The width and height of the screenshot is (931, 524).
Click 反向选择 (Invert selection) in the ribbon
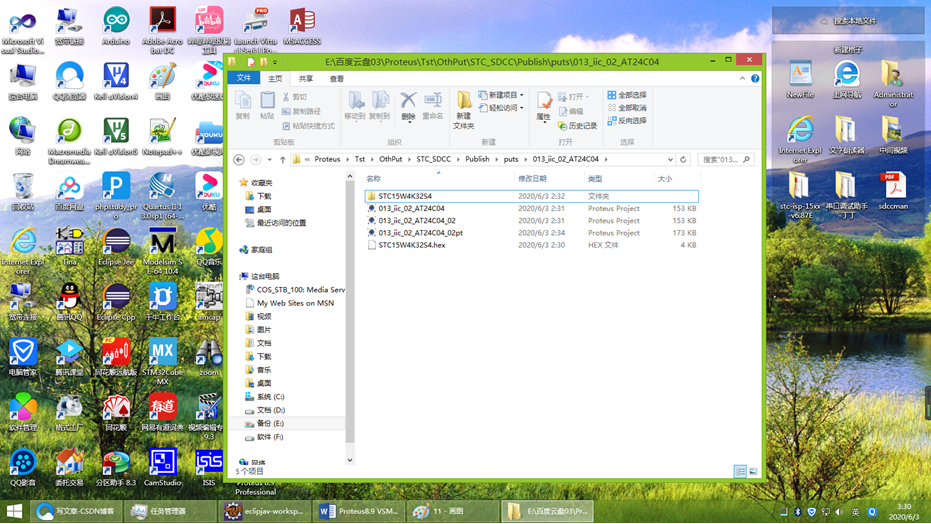click(627, 120)
